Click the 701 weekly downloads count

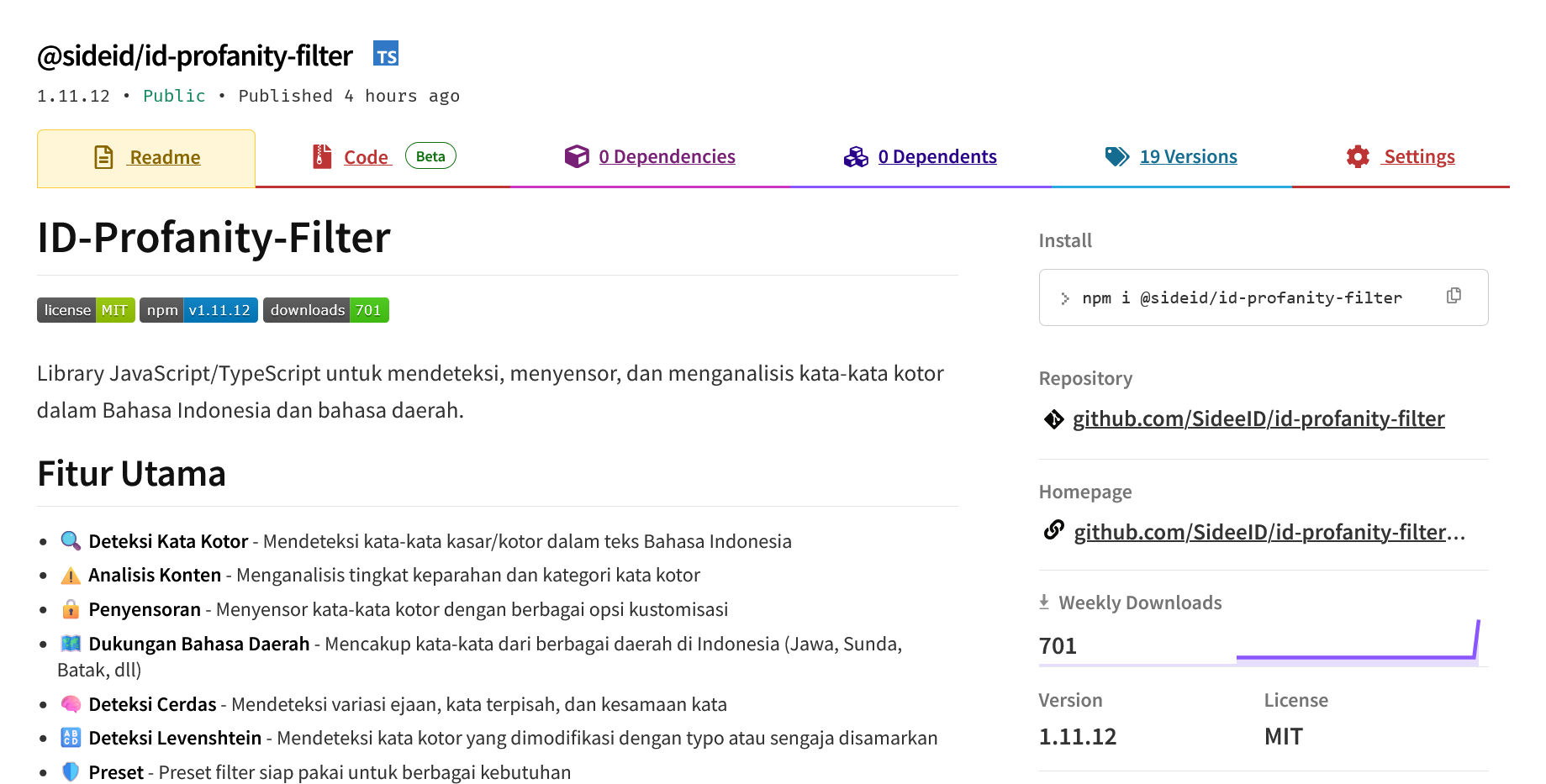click(x=1058, y=645)
